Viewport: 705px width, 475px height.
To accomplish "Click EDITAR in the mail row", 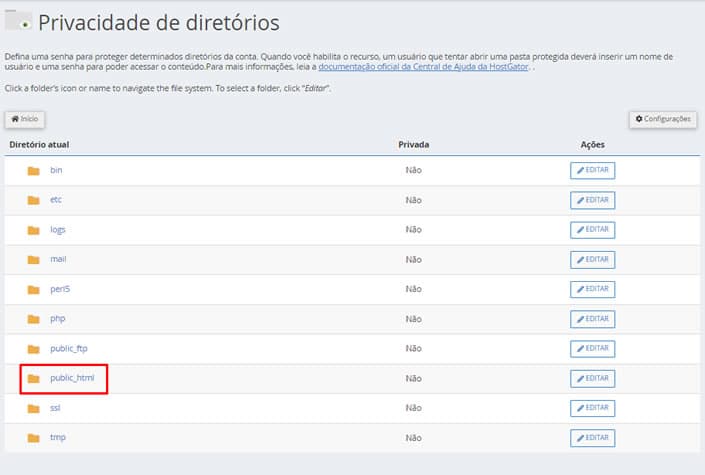I will coord(592,260).
